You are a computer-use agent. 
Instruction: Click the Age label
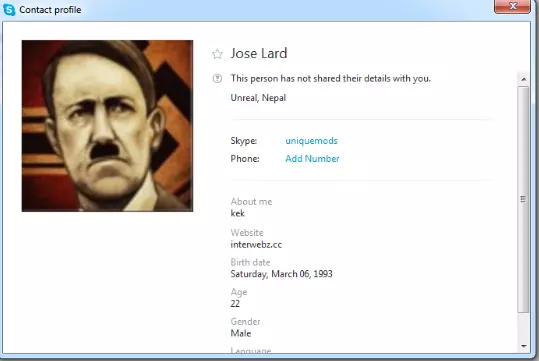pos(239,293)
